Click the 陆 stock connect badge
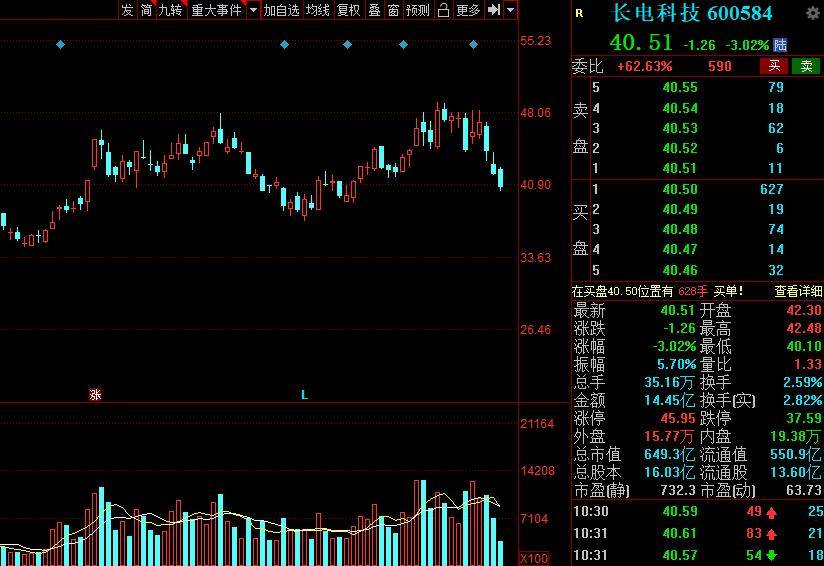824x566 pixels. (x=780, y=45)
